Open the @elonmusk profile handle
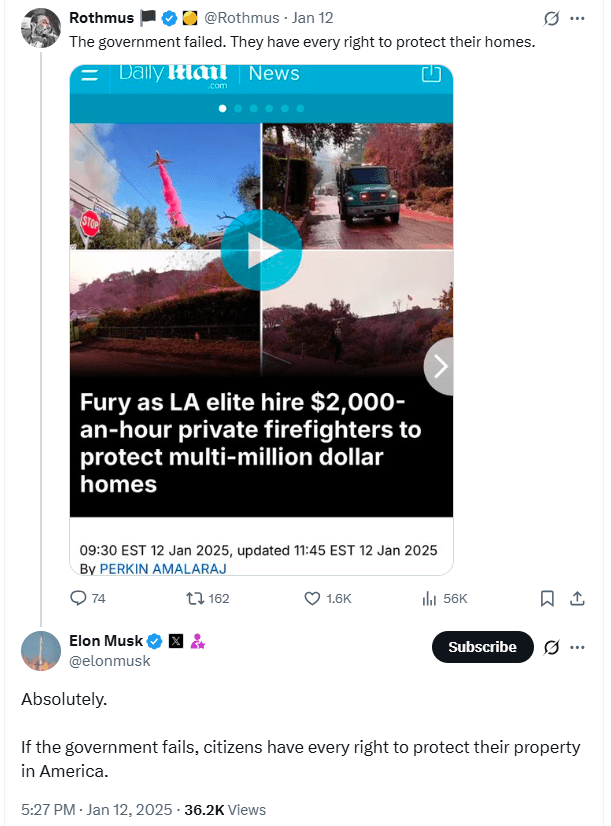This screenshot has width=611, height=826. coord(110,660)
